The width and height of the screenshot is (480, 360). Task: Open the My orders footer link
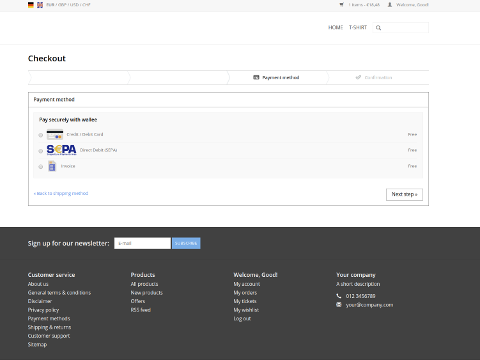coord(245,293)
